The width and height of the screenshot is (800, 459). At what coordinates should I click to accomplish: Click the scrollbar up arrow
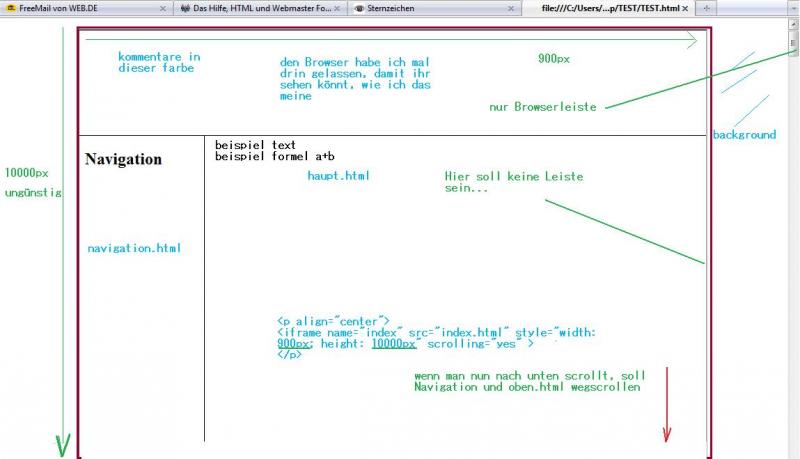click(x=794, y=23)
